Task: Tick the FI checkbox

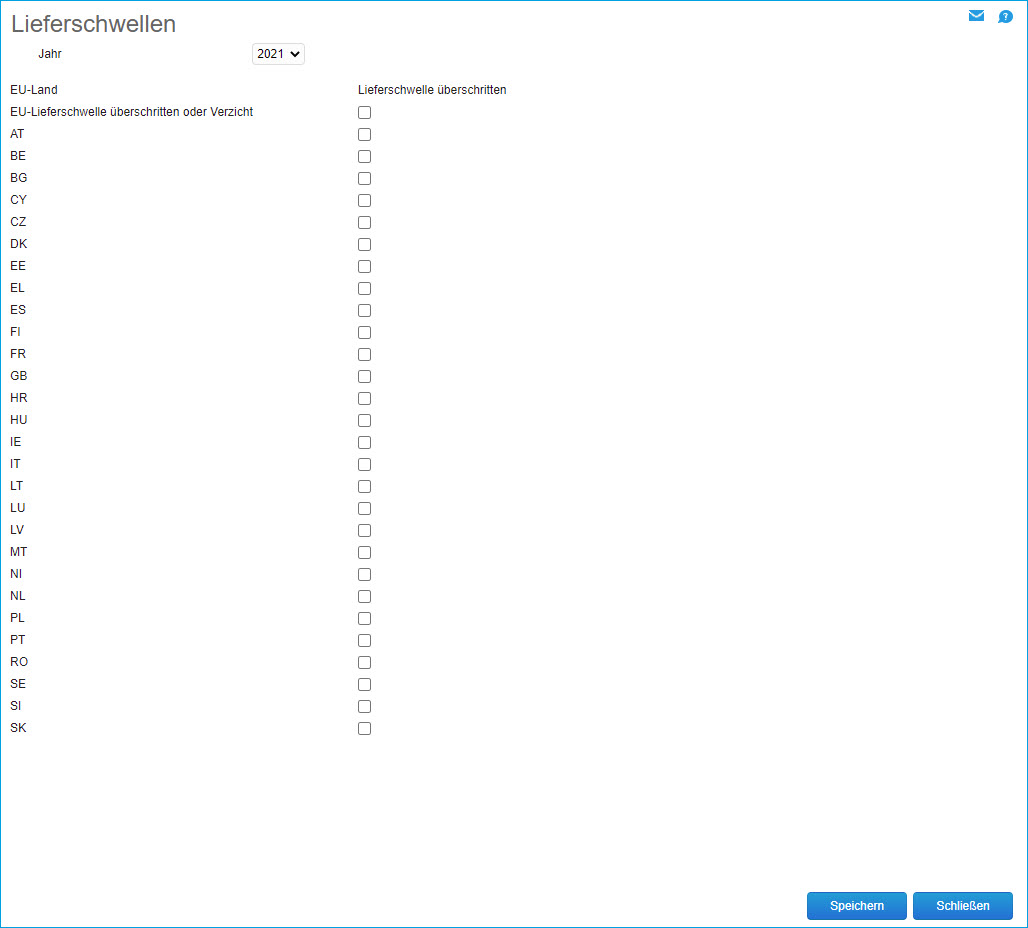Action: click(x=365, y=333)
